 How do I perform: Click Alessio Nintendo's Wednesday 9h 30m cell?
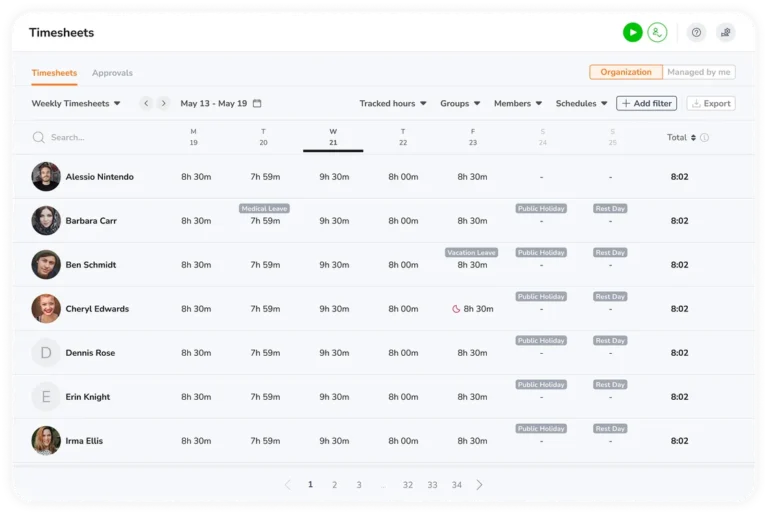pos(335,177)
